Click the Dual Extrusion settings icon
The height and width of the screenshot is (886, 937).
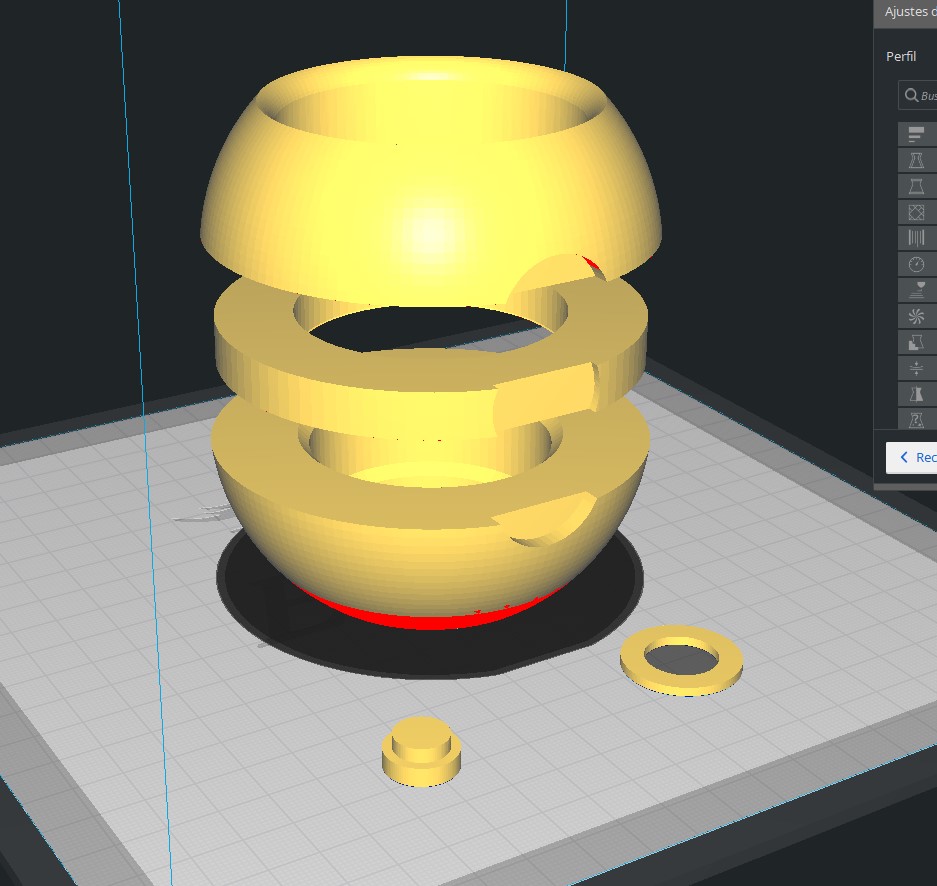click(916, 393)
